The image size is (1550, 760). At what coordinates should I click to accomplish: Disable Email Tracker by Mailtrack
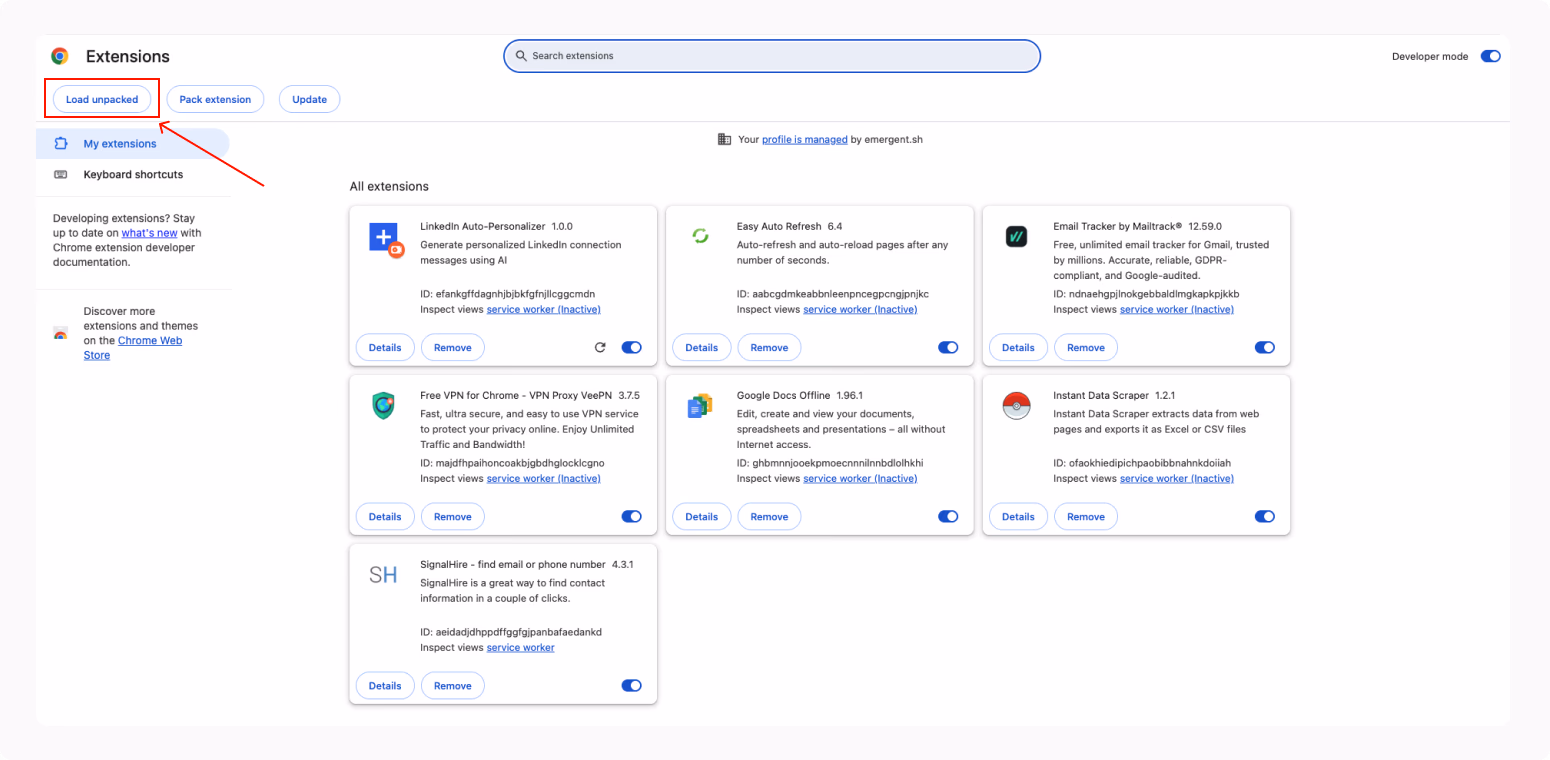tap(1264, 347)
